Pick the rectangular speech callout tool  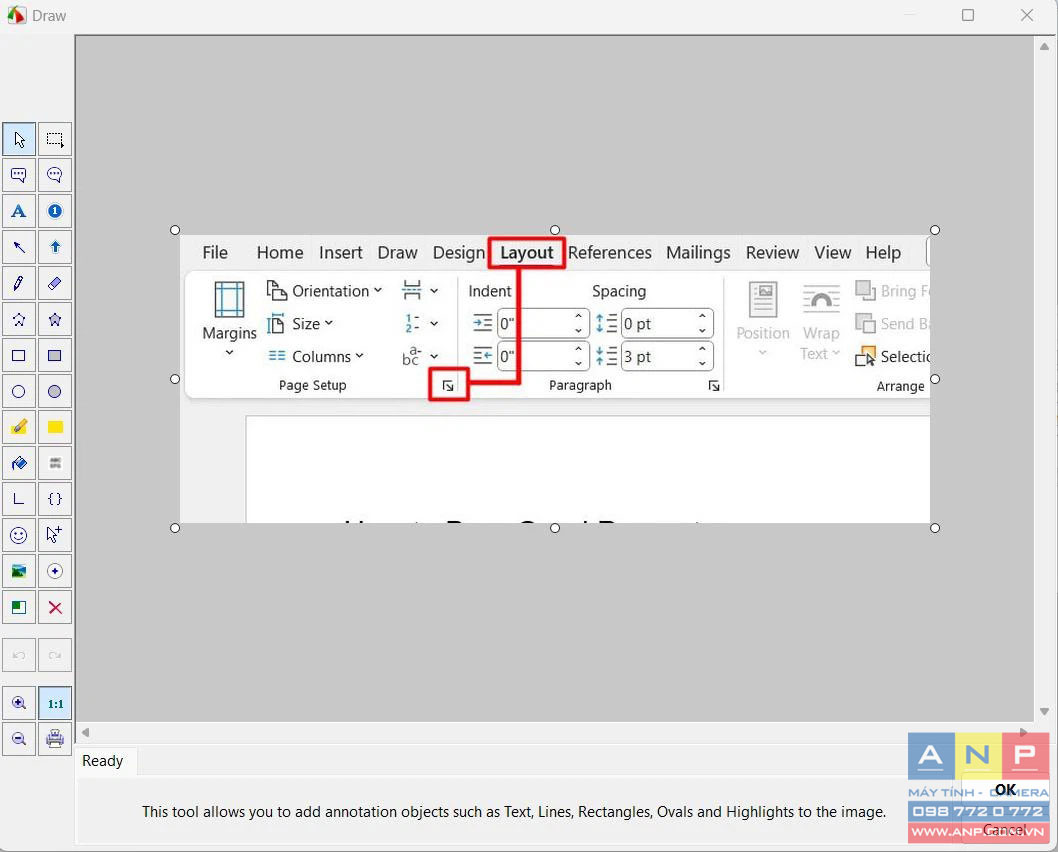tap(19, 175)
